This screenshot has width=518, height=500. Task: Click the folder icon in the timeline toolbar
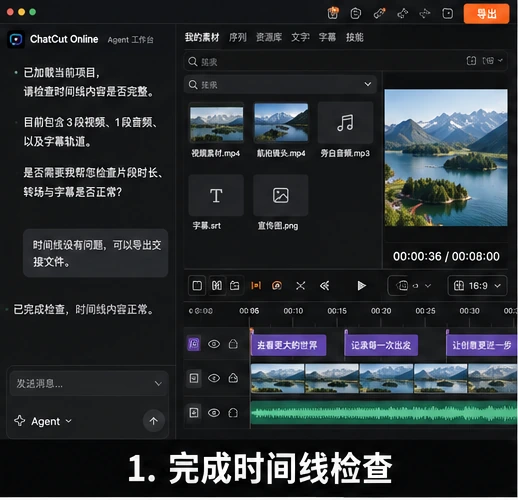[x=235, y=286]
